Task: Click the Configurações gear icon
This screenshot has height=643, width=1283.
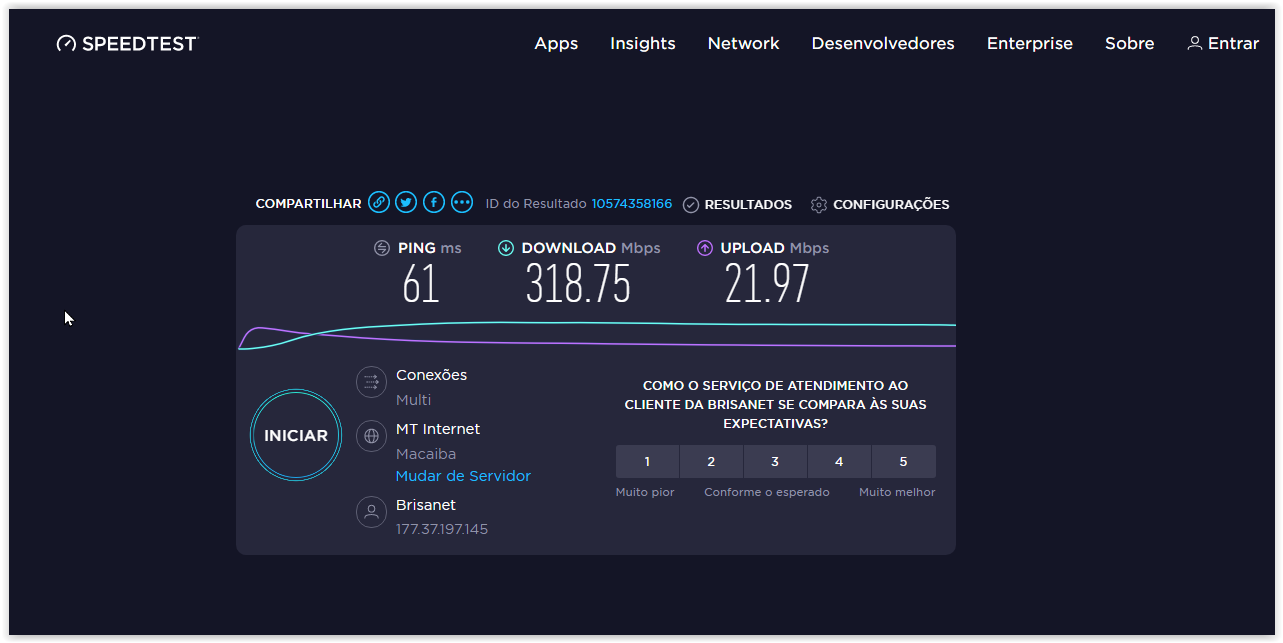Action: tap(819, 205)
